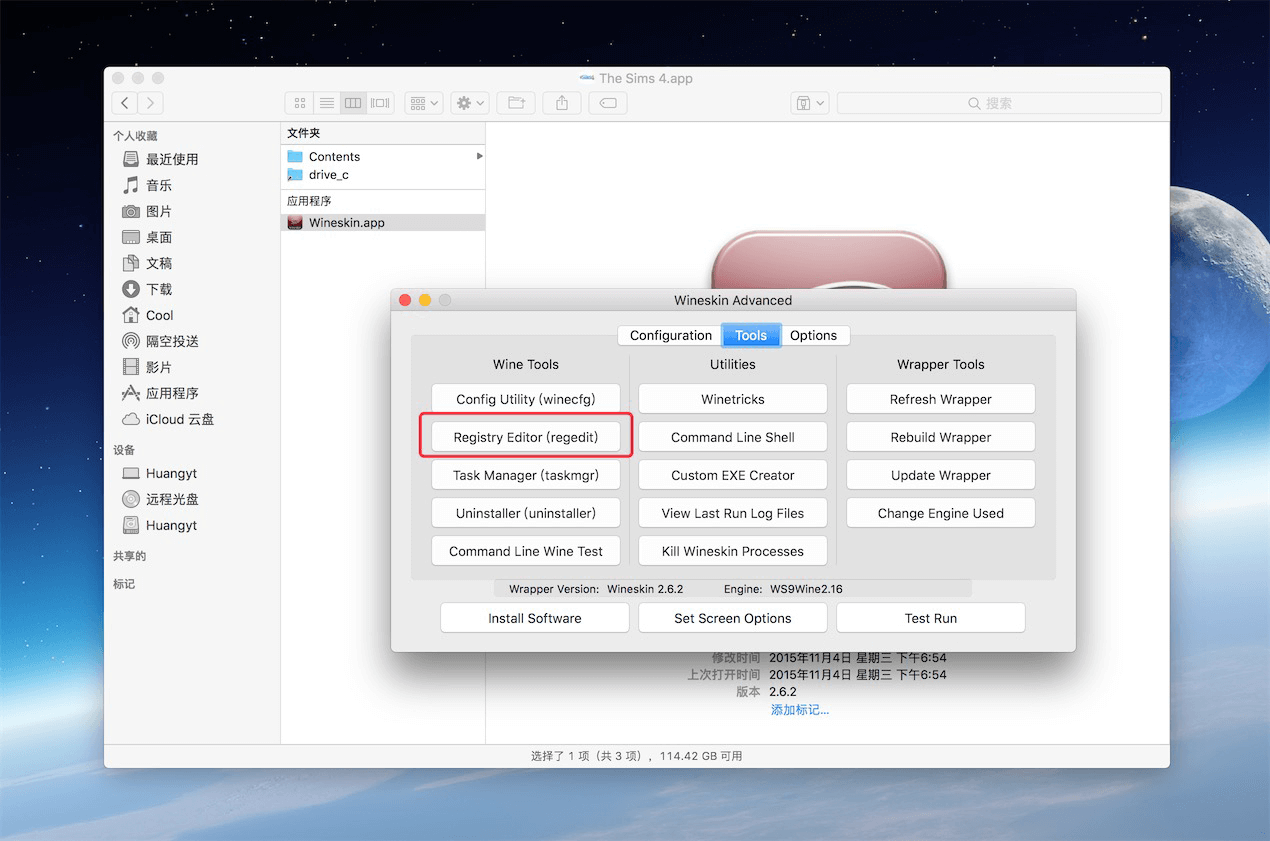Screen dimensions: 1270x841
Task: Click Kill Wineskin Processes
Action: point(733,551)
